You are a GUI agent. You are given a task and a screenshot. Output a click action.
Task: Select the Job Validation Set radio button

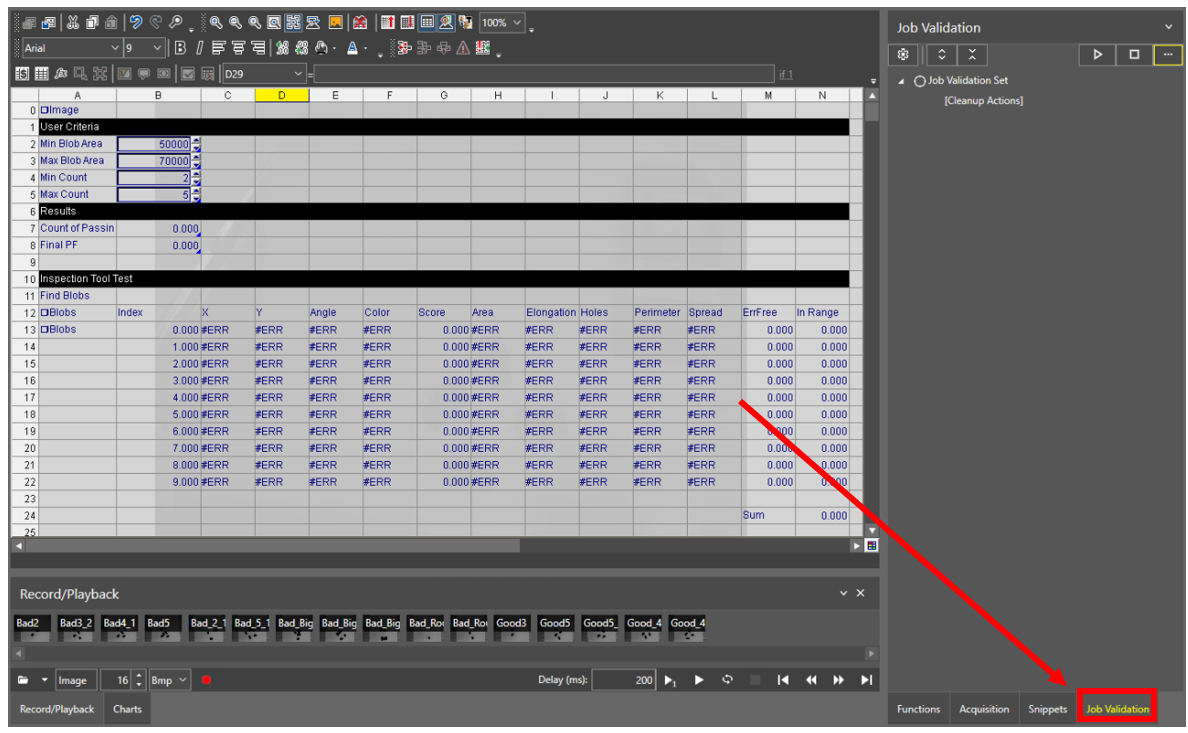[920, 81]
